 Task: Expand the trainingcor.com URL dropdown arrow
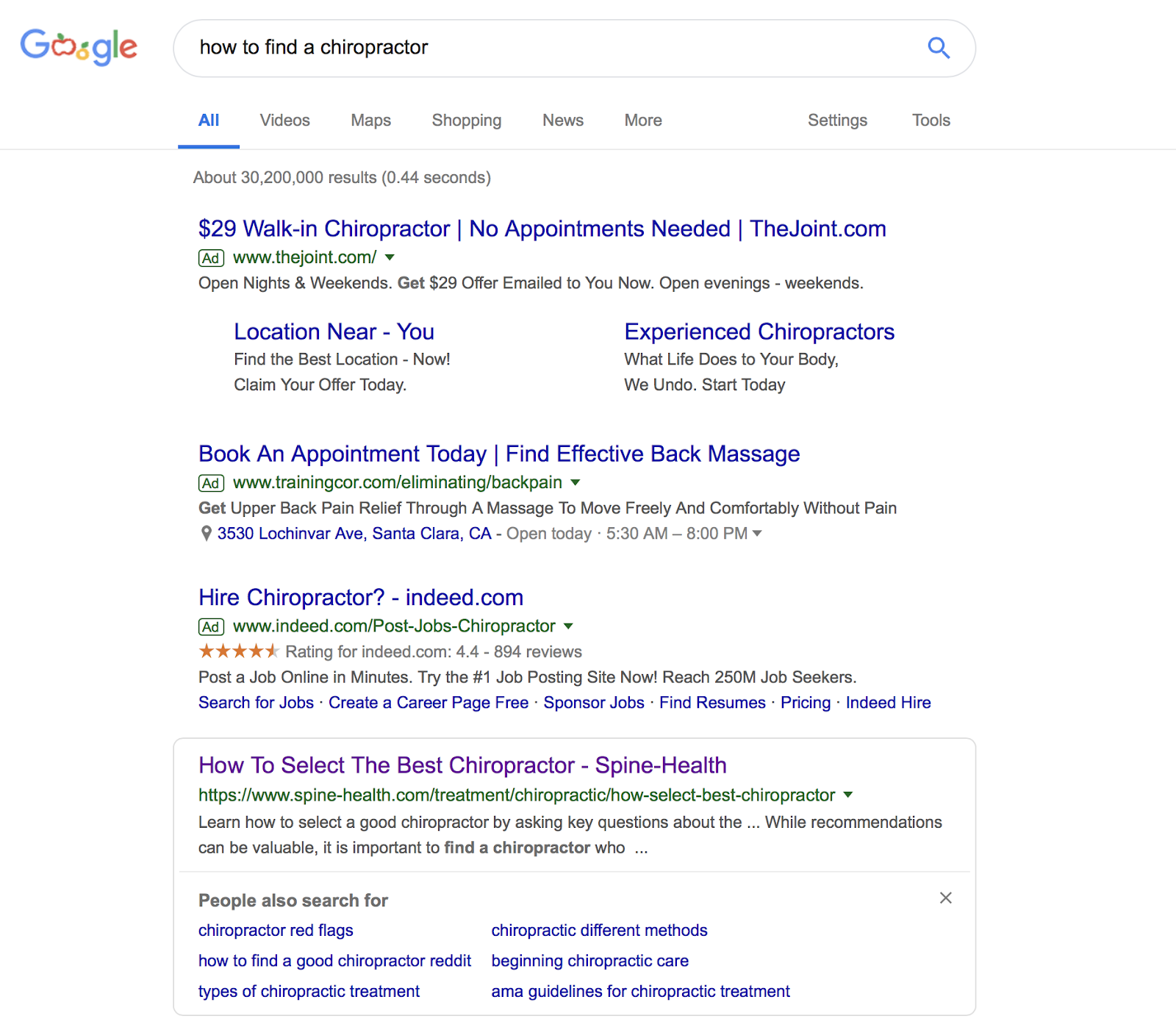[x=576, y=482]
